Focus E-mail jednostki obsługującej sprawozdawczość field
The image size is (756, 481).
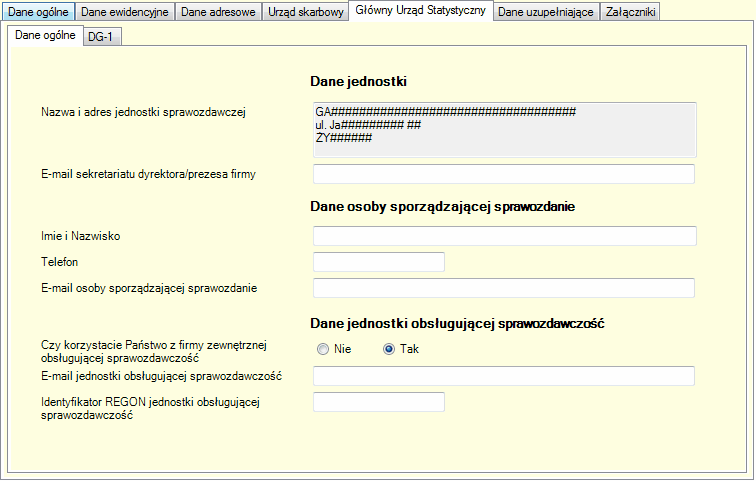[x=504, y=376]
